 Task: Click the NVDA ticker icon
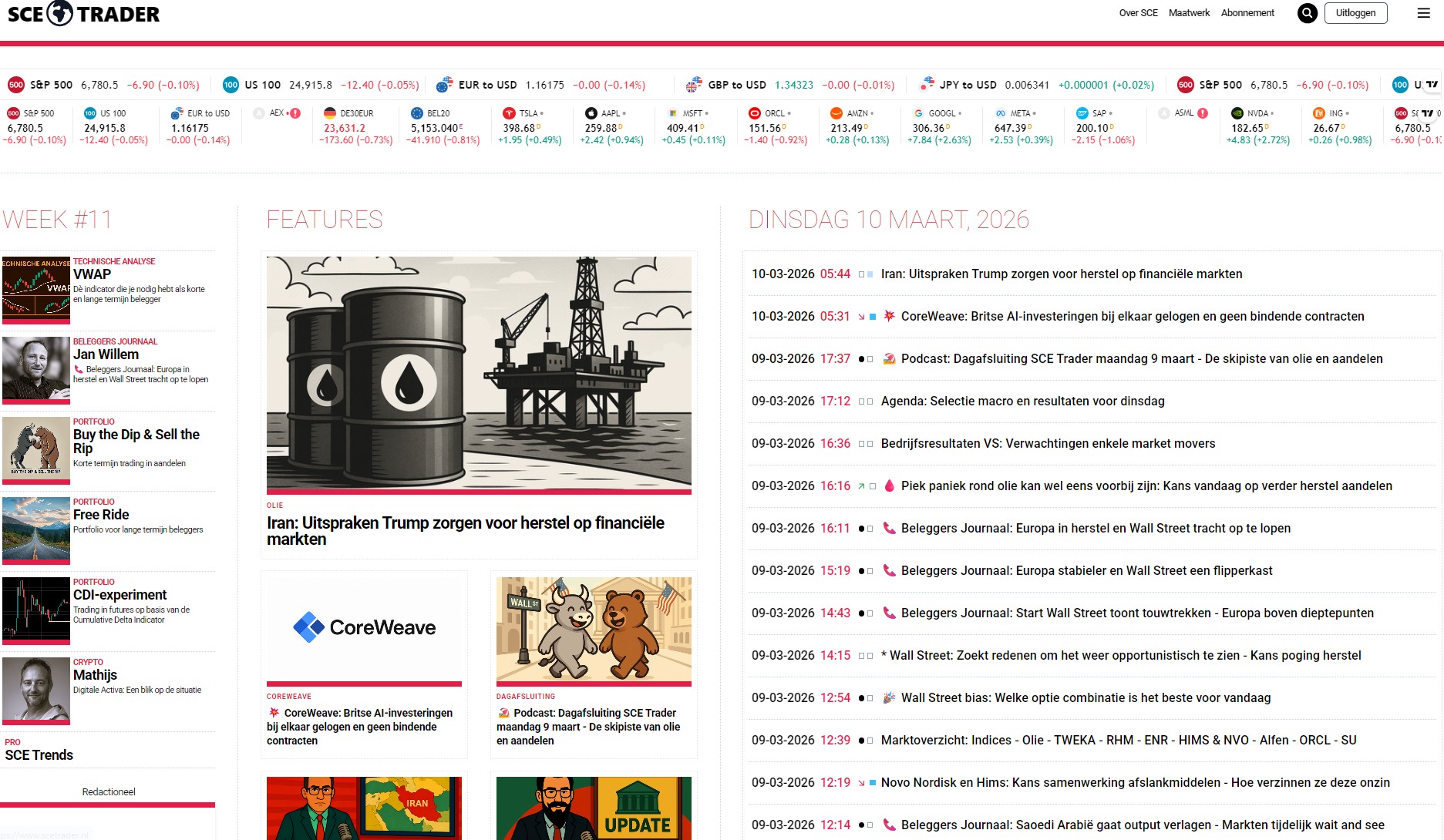click(x=1237, y=113)
